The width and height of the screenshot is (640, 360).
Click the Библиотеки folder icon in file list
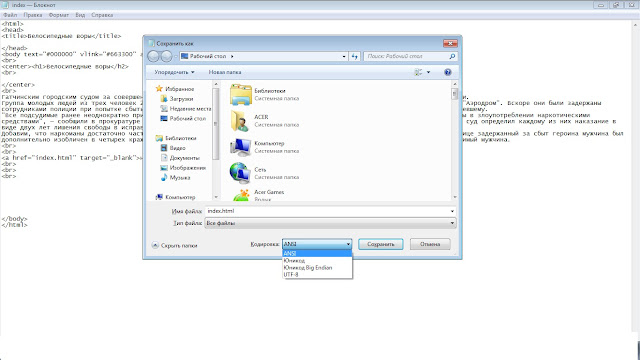[x=240, y=94]
